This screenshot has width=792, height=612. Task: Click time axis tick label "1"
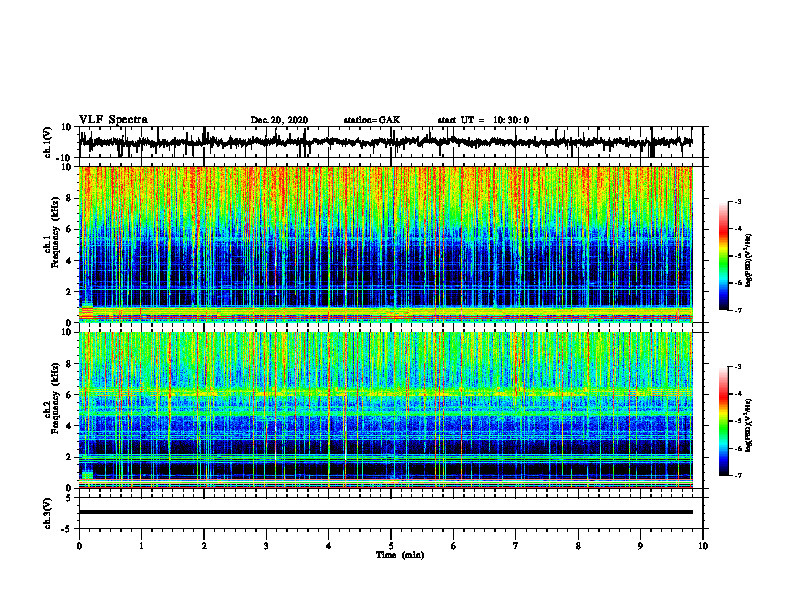point(141,546)
